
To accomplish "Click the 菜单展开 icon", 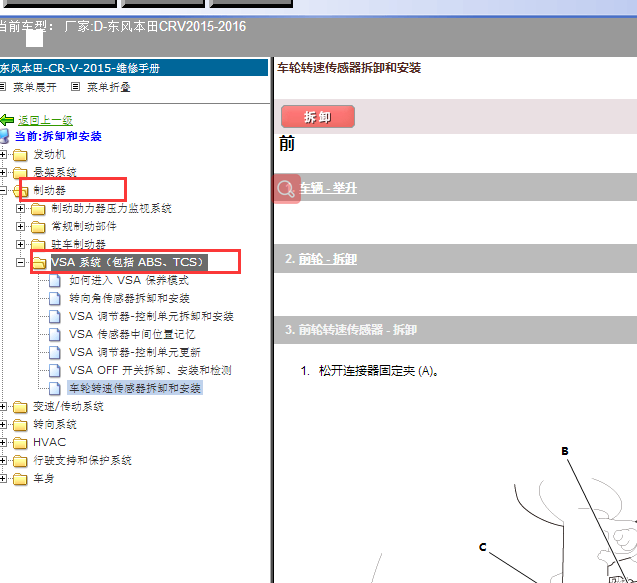I will click(x=2, y=87).
